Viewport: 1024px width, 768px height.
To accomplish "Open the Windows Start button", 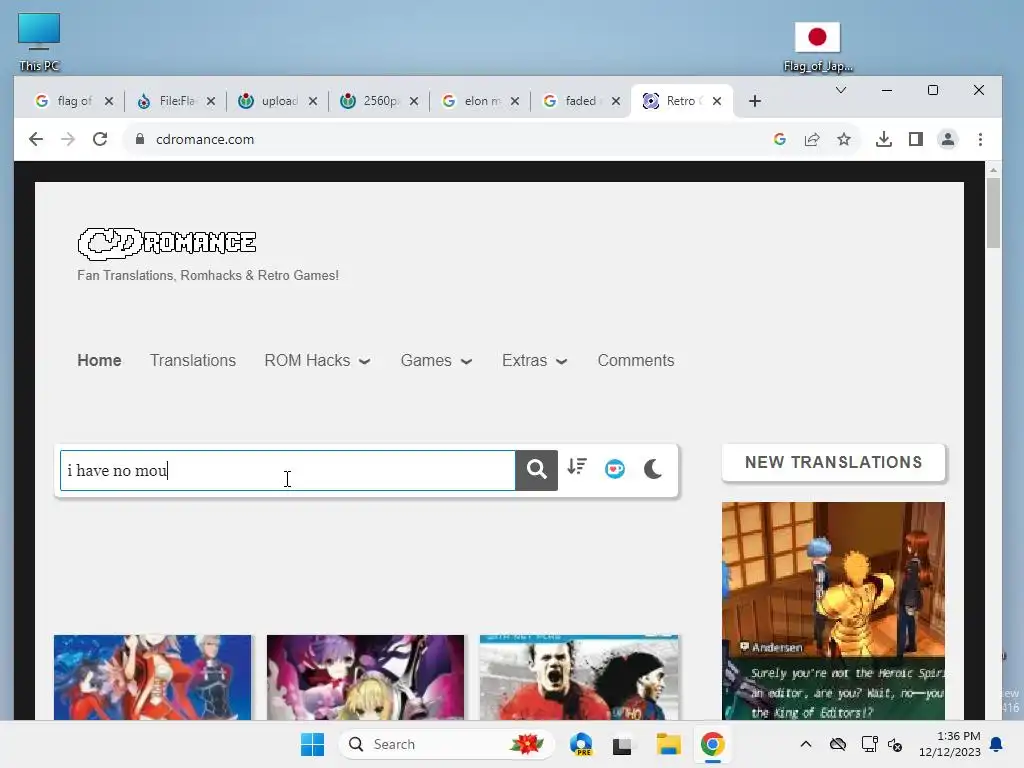I will [x=312, y=744].
